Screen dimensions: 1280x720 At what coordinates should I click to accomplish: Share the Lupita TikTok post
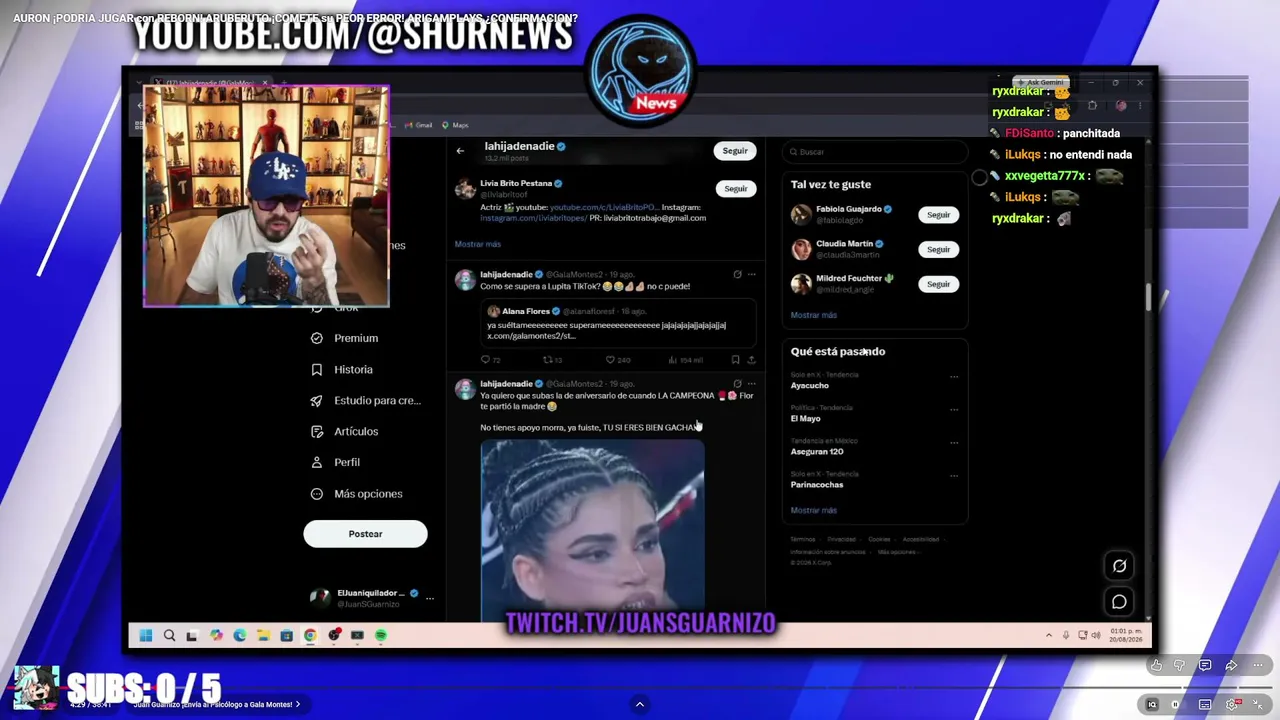tap(751, 360)
